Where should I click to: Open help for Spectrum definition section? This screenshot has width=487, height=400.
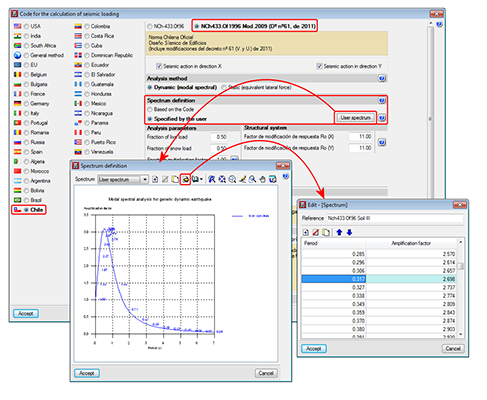(x=382, y=100)
